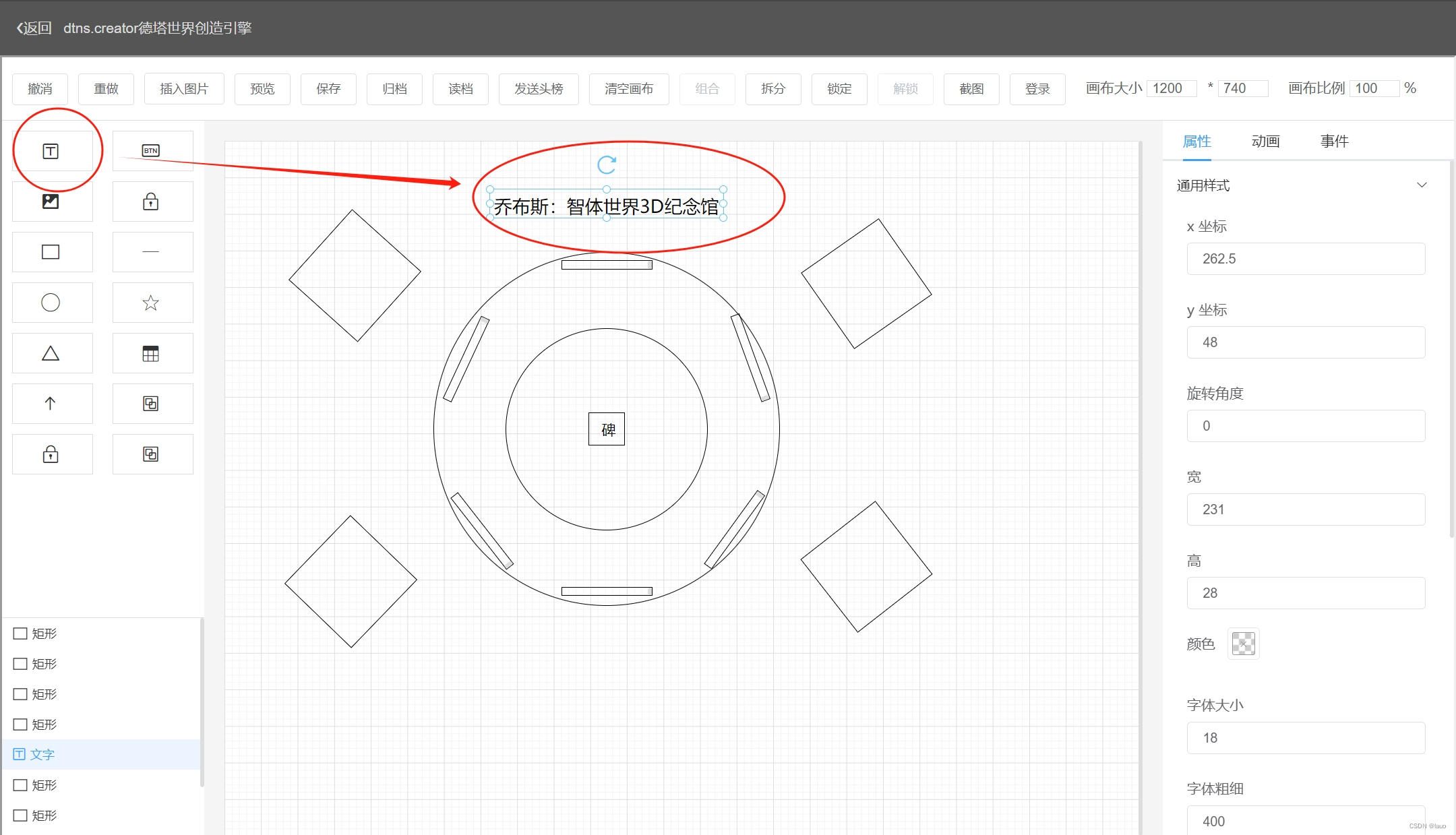Switch to the 动画 animation tab
This screenshot has width=1456, height=835.
point(1266,142)
